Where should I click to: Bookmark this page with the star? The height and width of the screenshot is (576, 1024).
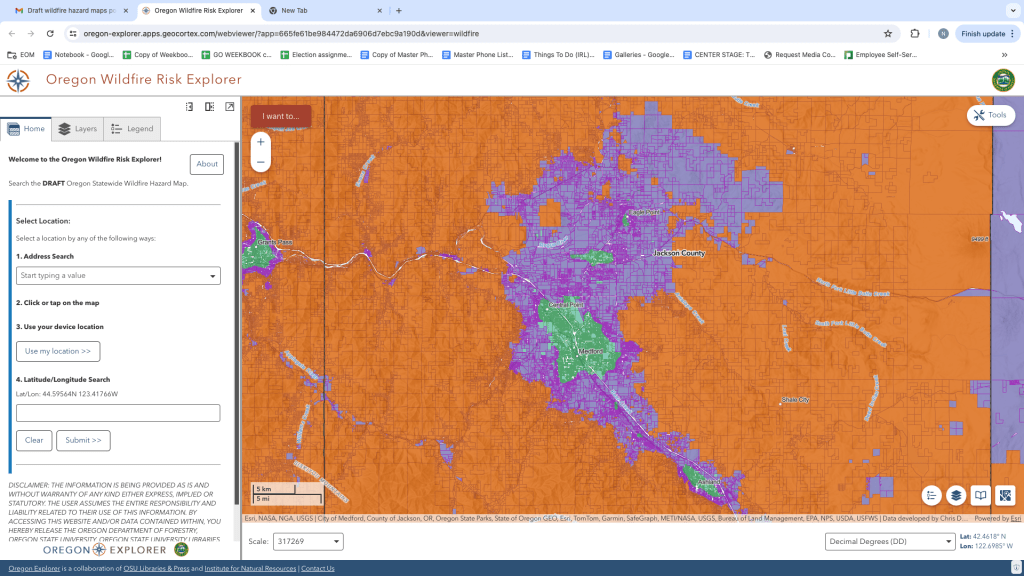(888, 33)
